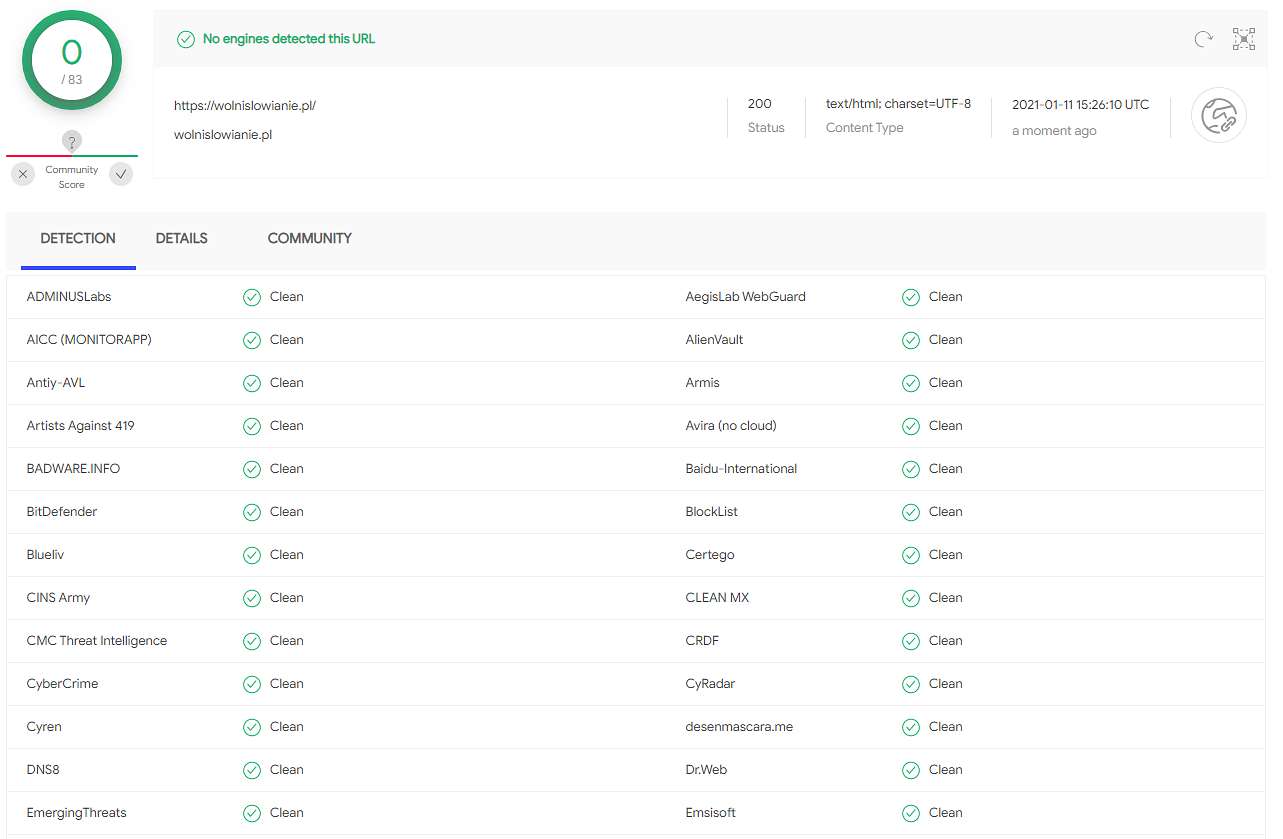The image size is (1283, 839).
Task: Click the Clean check icon for BlockList
Action: (x=911, y=512)
